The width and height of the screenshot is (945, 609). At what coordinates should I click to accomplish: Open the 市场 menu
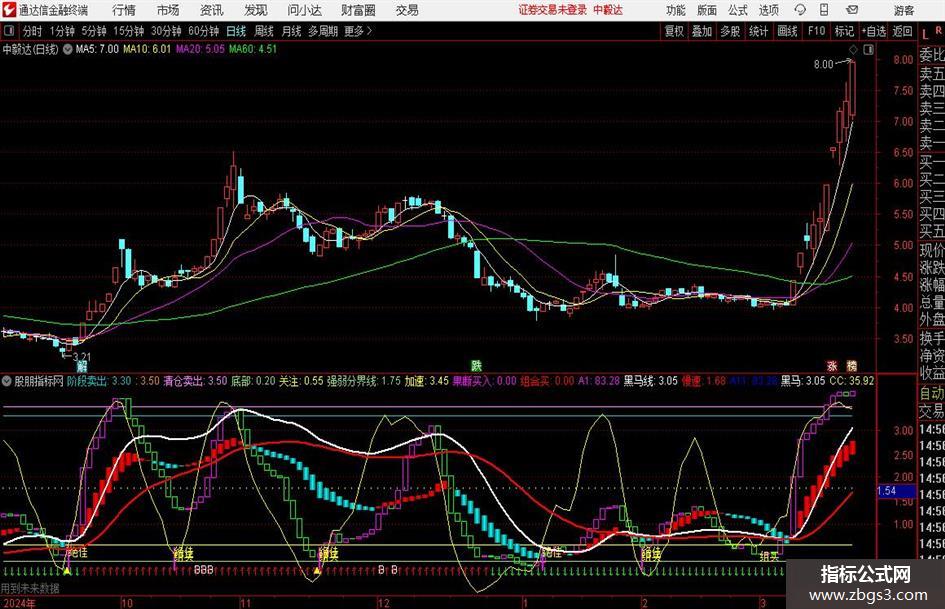click(168, 10)
